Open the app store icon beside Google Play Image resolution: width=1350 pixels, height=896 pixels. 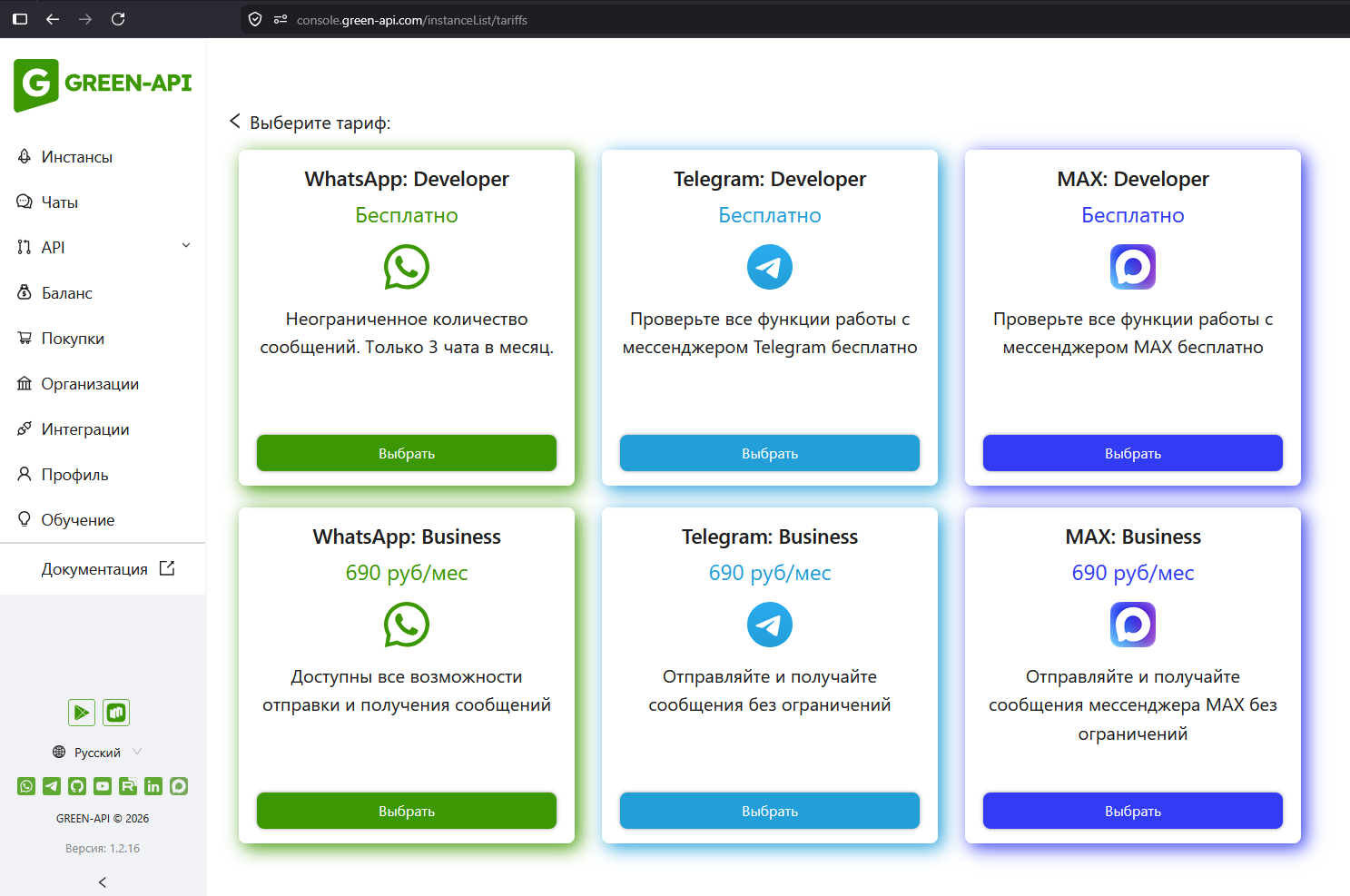[116, 713]
